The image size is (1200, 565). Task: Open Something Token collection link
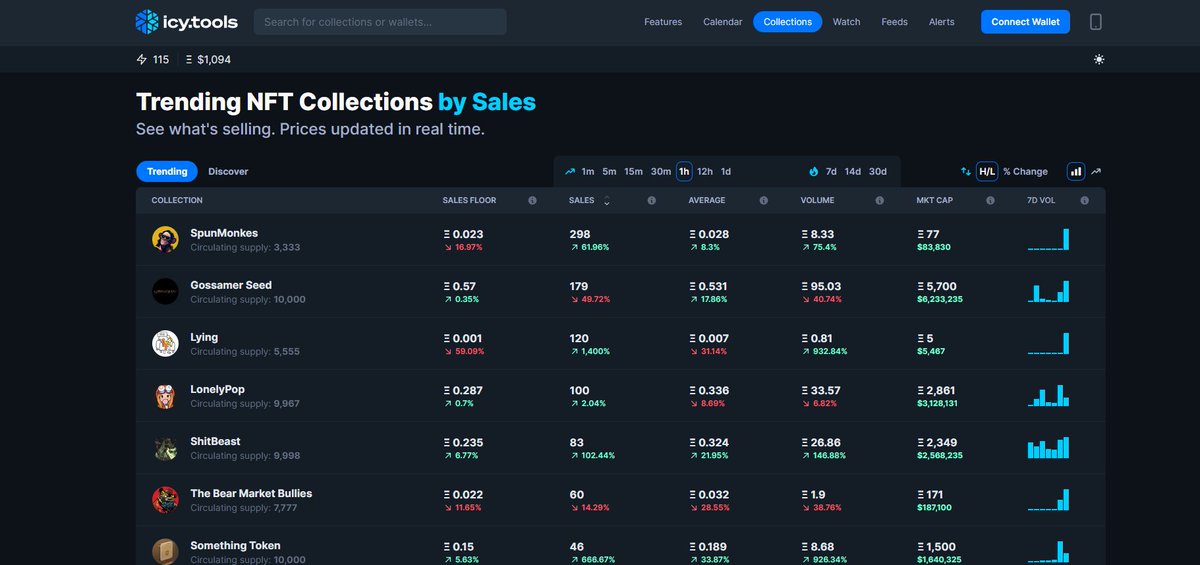pos(235,545)
